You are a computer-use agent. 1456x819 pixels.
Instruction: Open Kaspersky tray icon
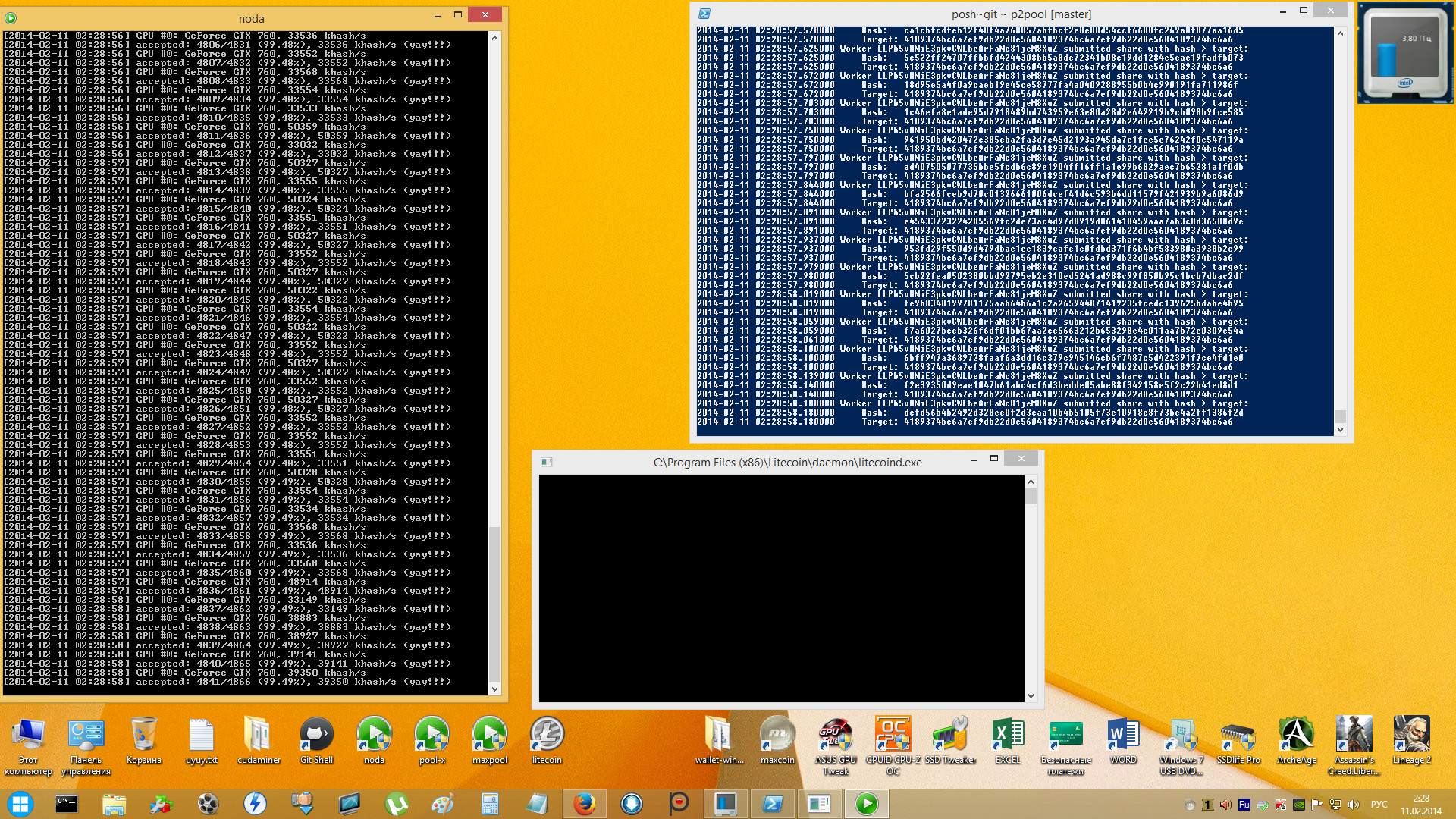[1281, 805]
